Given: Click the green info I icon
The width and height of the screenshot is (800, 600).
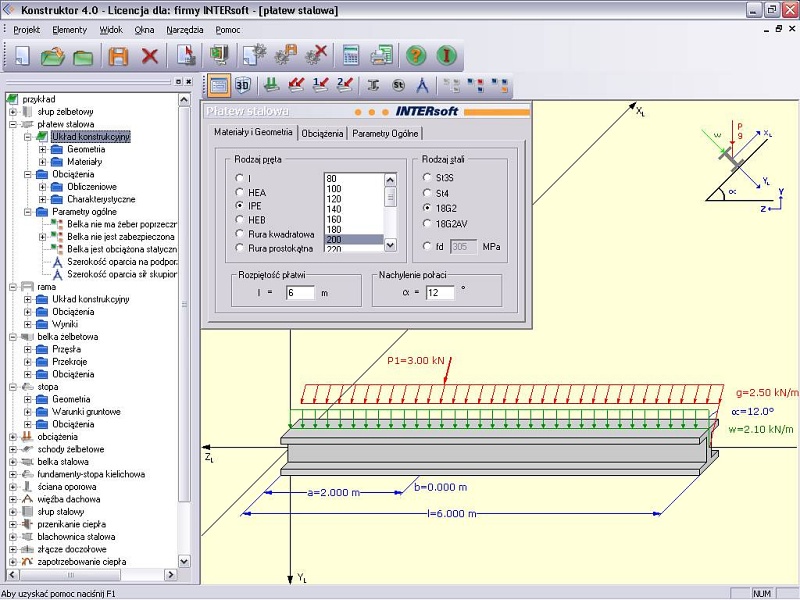Looking at the screenshot, I should point(446,55).
